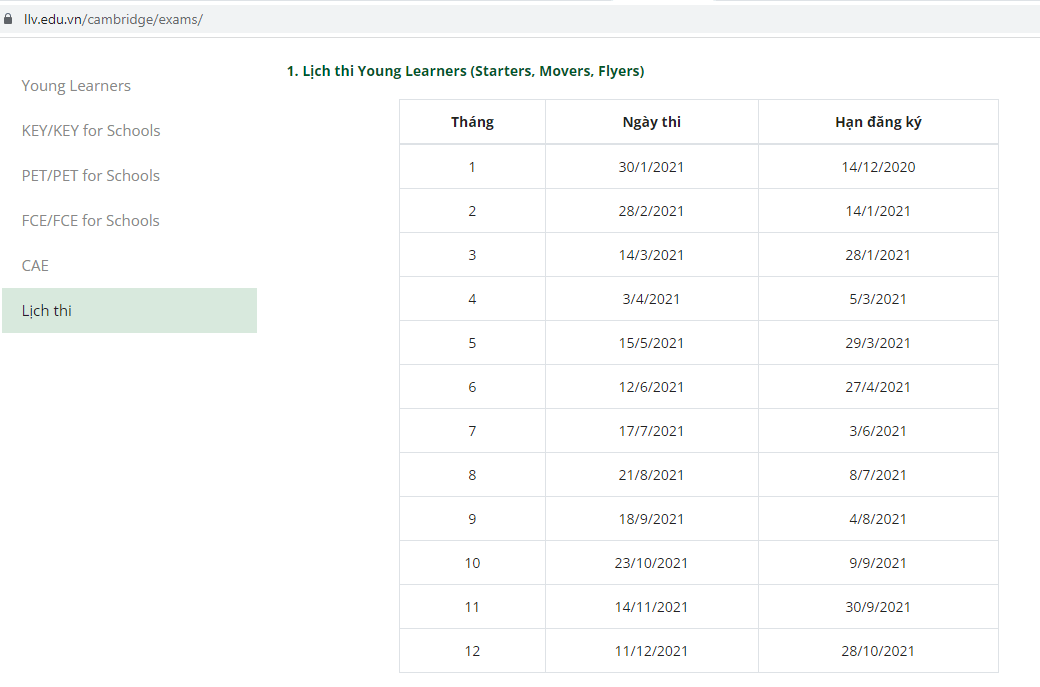The width and height of the screenshot is (1040, 687).
Task: Click registration deadline 14/12/2020 cell
Action: tap(878, 167)
